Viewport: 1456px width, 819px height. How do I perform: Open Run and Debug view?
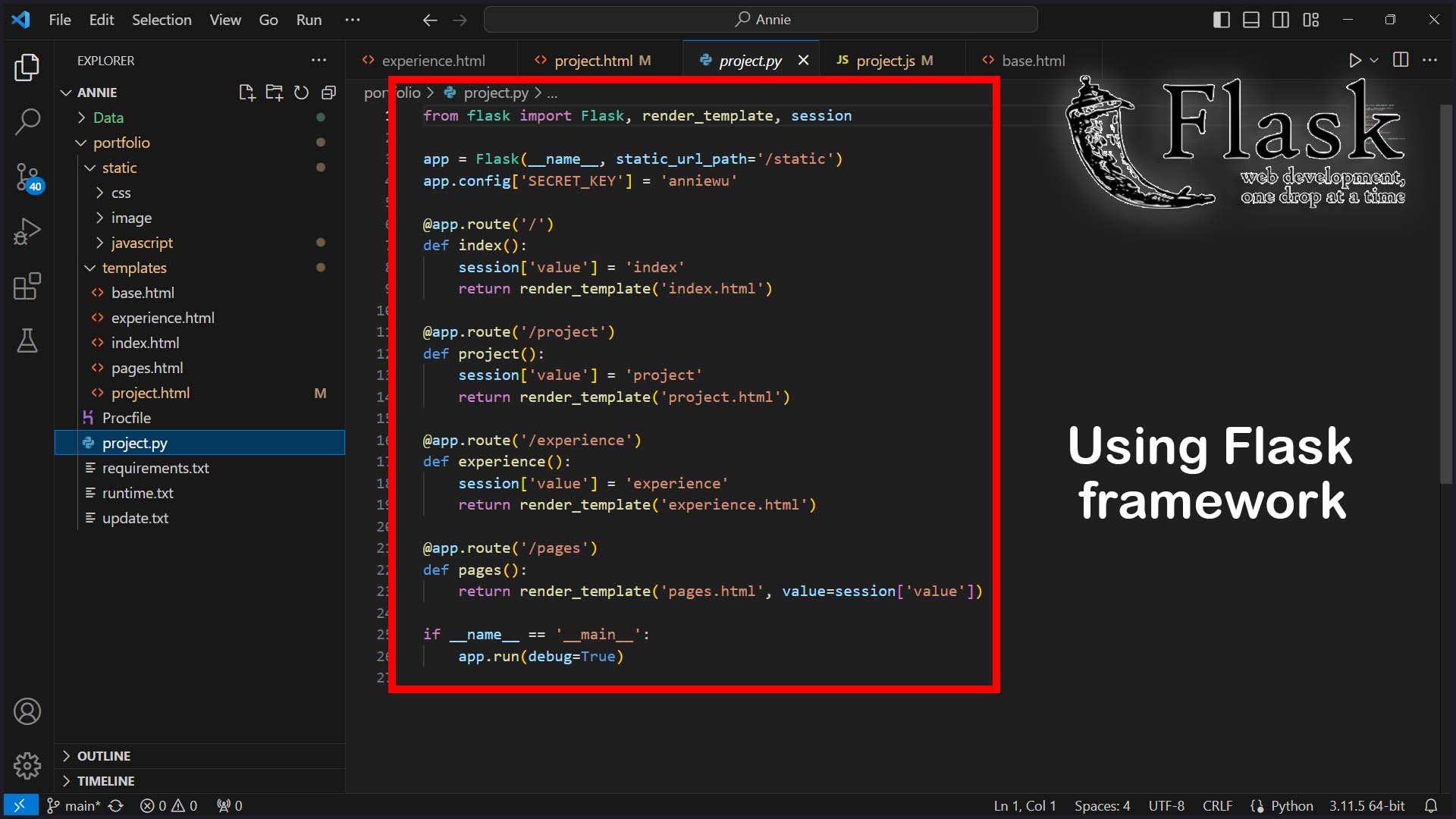pyautogui.click(x=27, y=231)
